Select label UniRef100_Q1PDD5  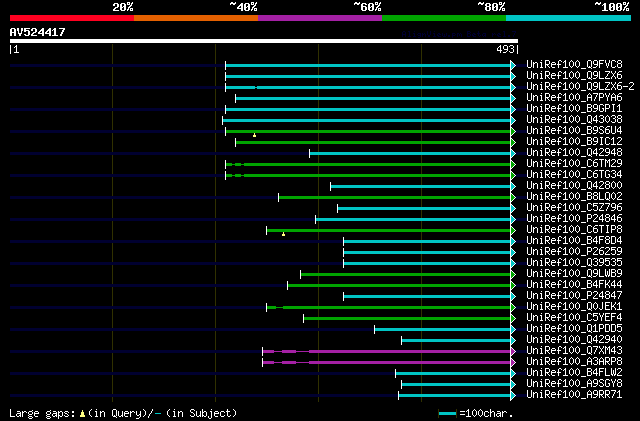tap(574, 329)
